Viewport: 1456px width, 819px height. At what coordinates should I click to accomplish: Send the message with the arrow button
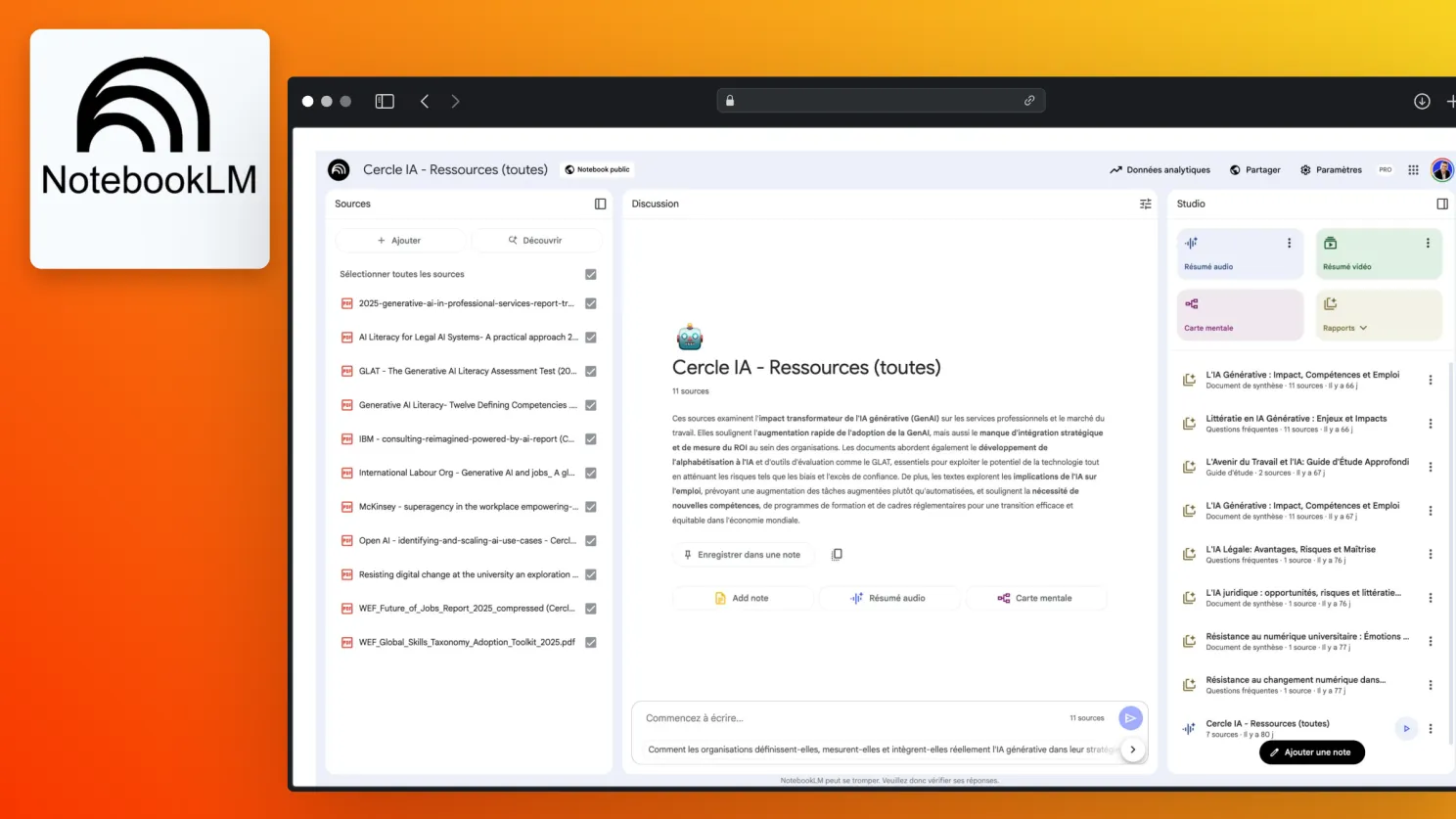(1130, 718)
